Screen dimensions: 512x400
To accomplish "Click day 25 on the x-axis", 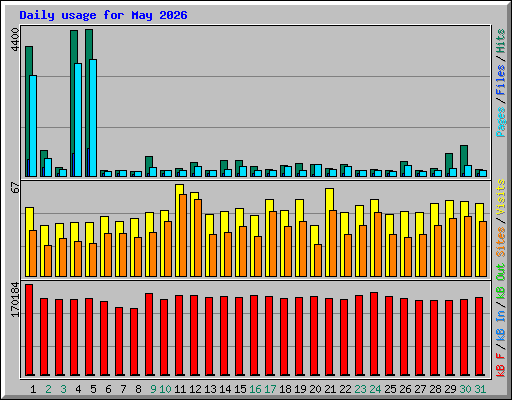I will point(390,389).
